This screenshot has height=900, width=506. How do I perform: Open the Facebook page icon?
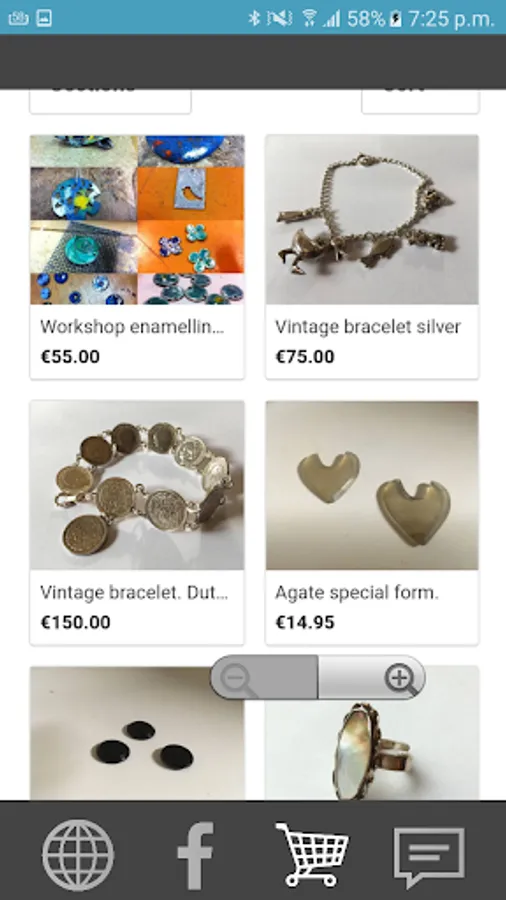pyautogui.click(x=195, y=855)
